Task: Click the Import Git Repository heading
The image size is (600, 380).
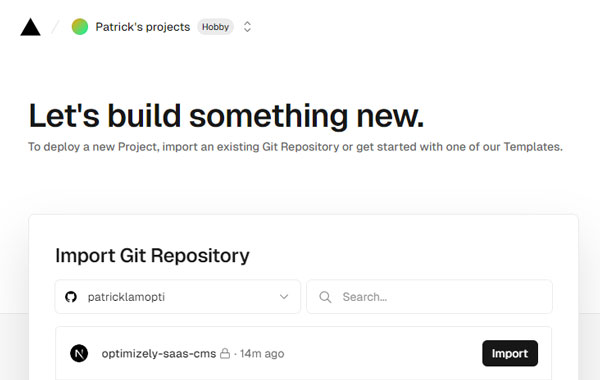Action: (152, 256)
